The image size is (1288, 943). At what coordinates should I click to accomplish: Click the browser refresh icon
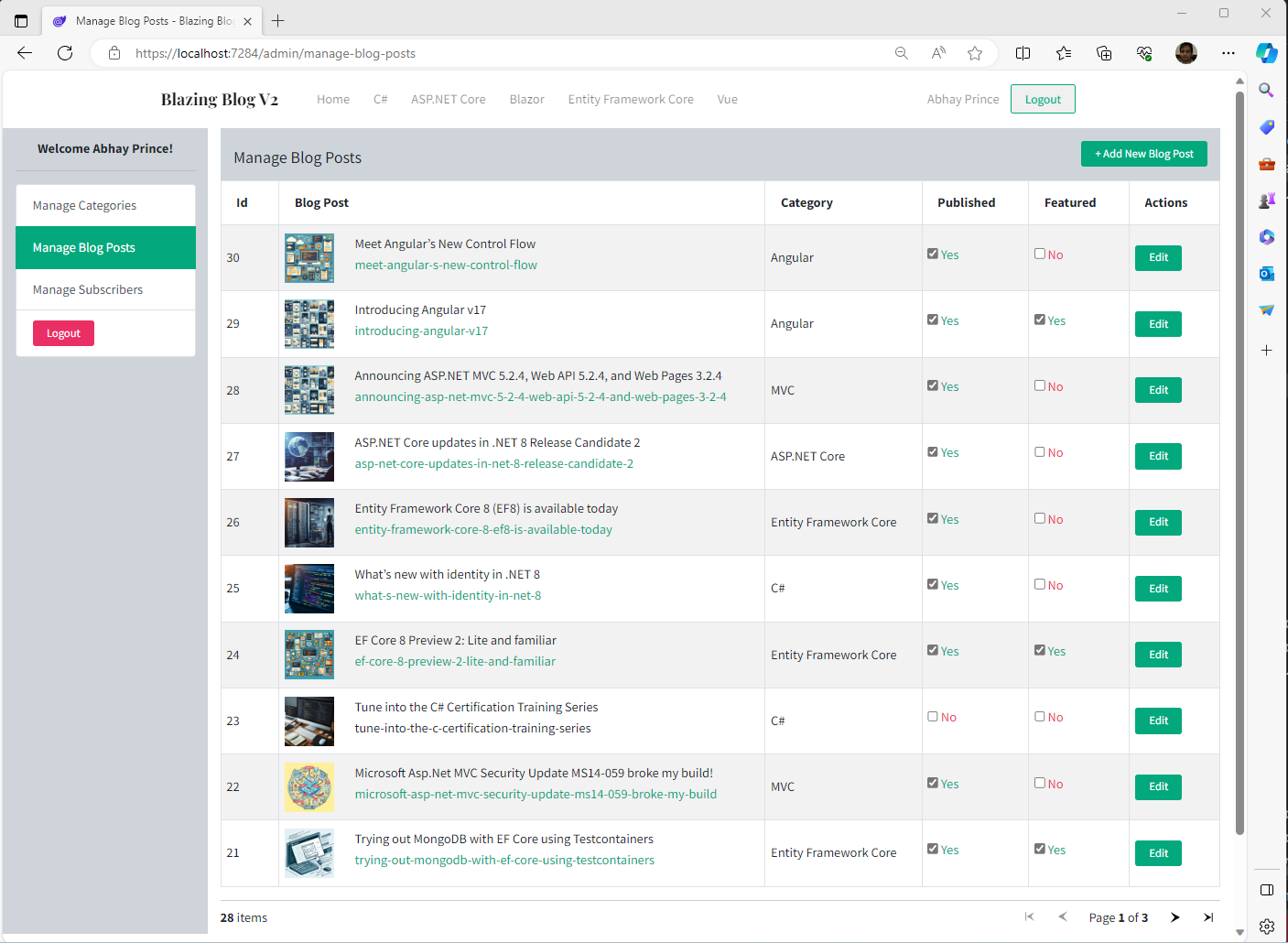click(x=65, y=53)
